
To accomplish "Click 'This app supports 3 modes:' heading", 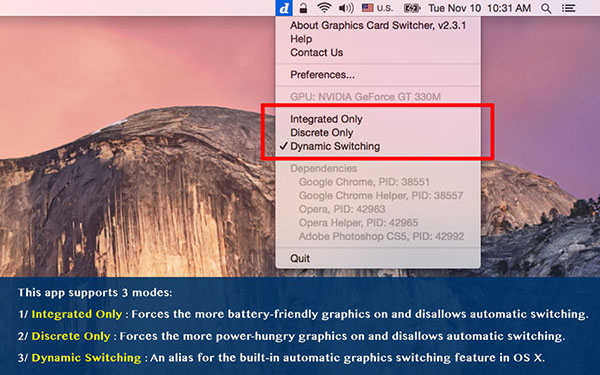I will click(x=95, y=293).
